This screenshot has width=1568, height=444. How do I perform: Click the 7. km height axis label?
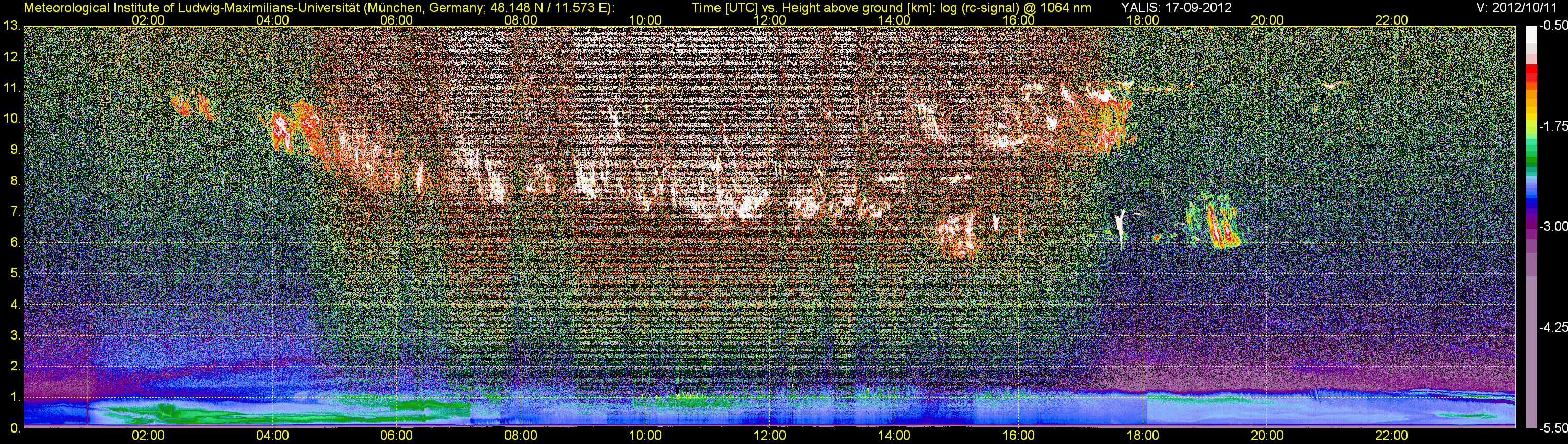pos(15,212)
